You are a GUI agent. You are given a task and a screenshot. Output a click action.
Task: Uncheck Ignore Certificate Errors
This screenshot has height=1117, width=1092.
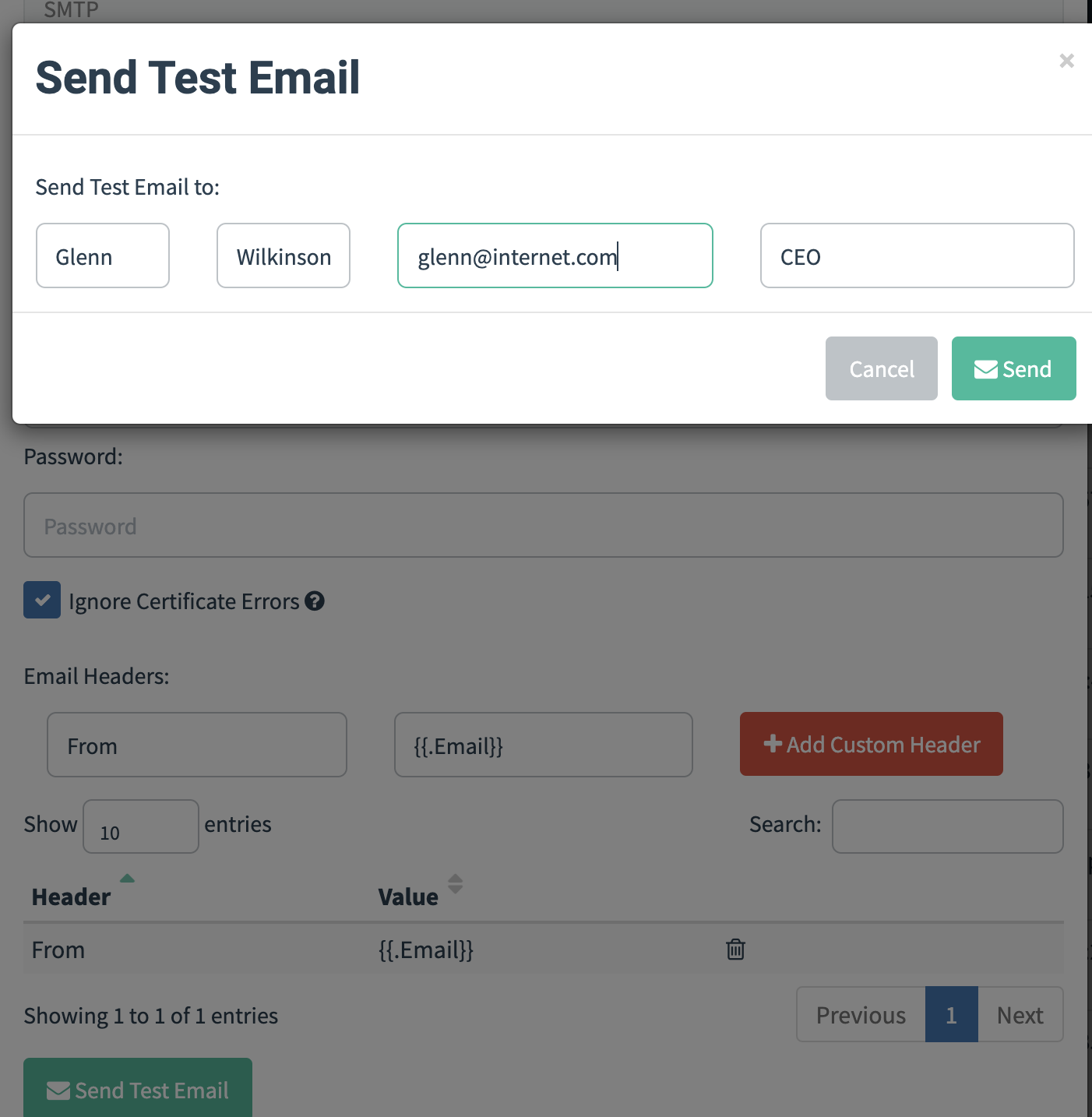[42, 600]
